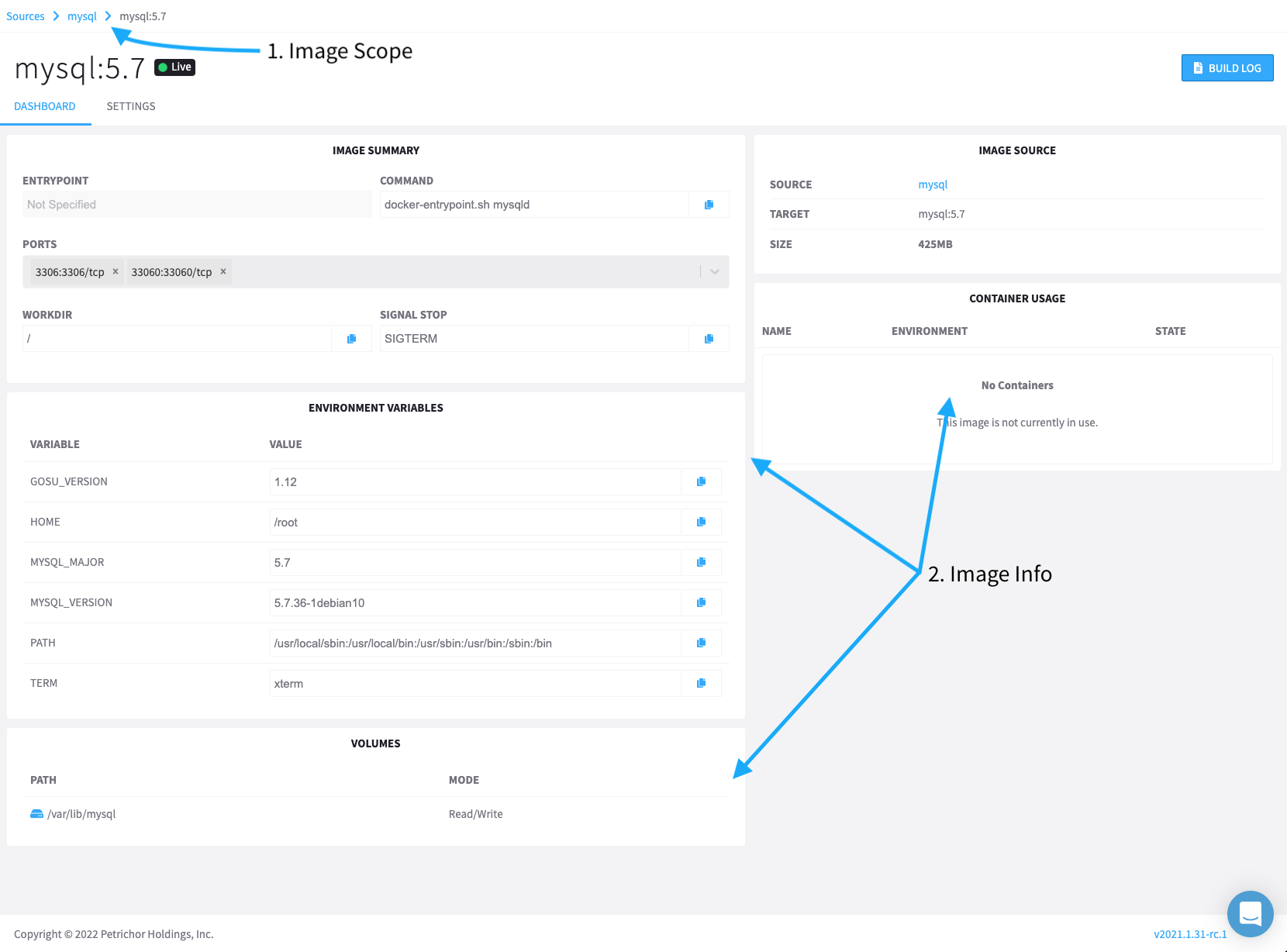
Task: Click the 3306:3306/tcp port tag label
Action: (70, 272)
